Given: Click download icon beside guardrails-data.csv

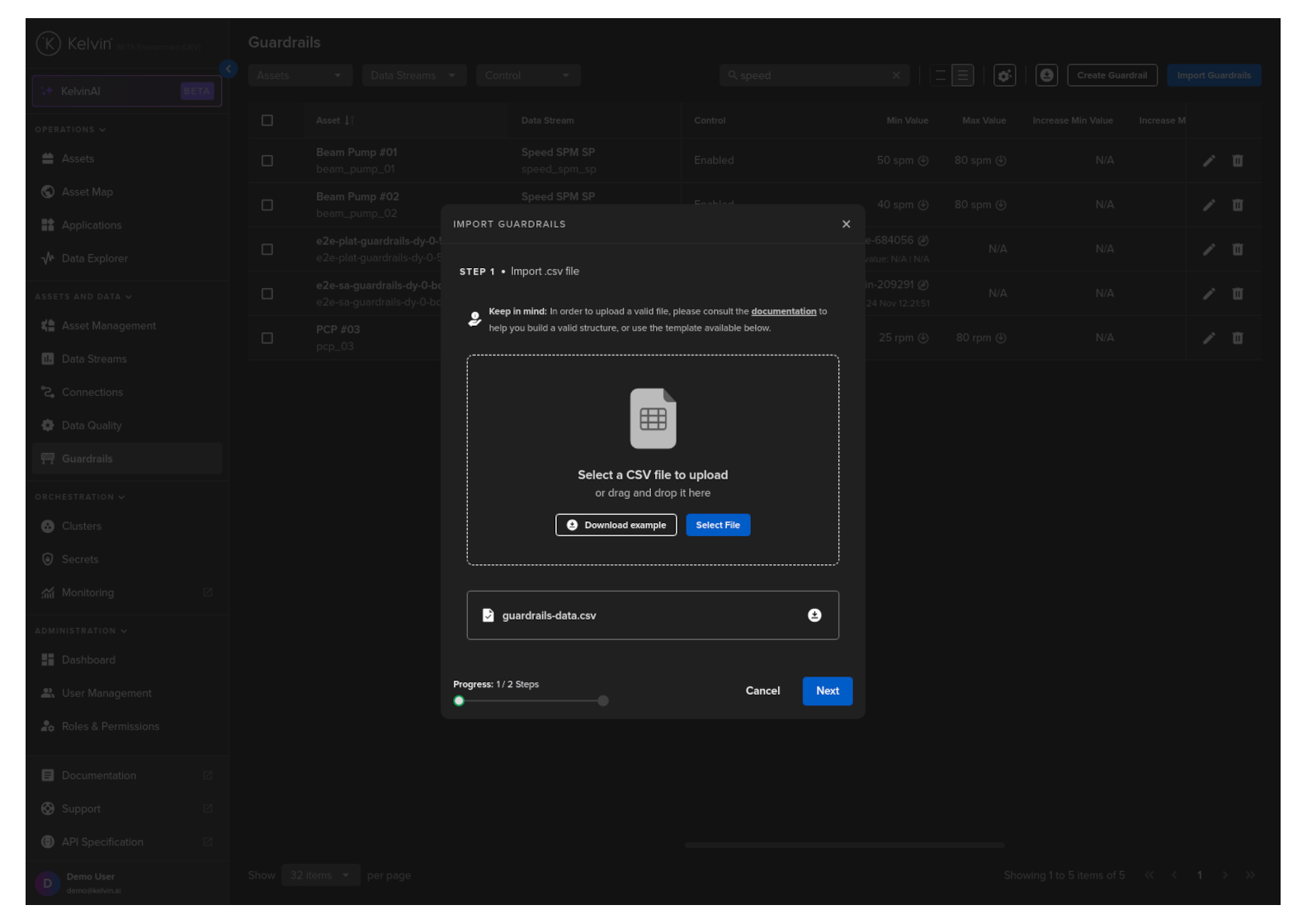Looking at the screenshot, I should 814,615.
